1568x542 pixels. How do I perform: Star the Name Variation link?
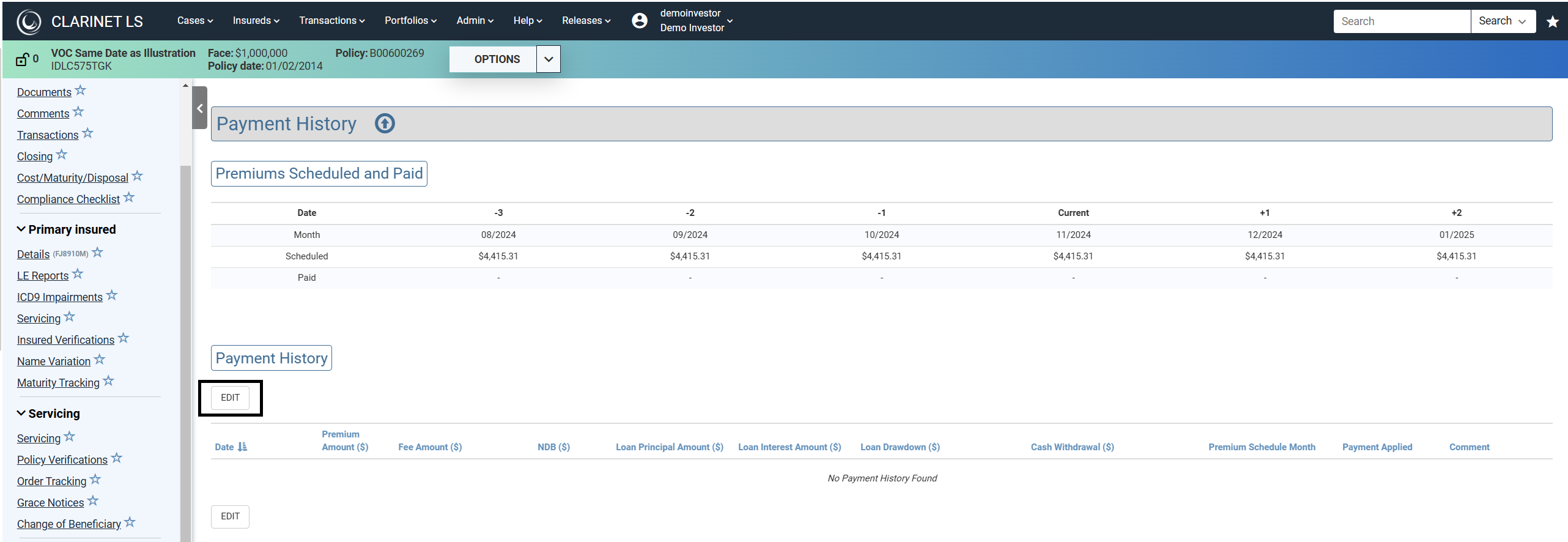[x=100, y=360]
